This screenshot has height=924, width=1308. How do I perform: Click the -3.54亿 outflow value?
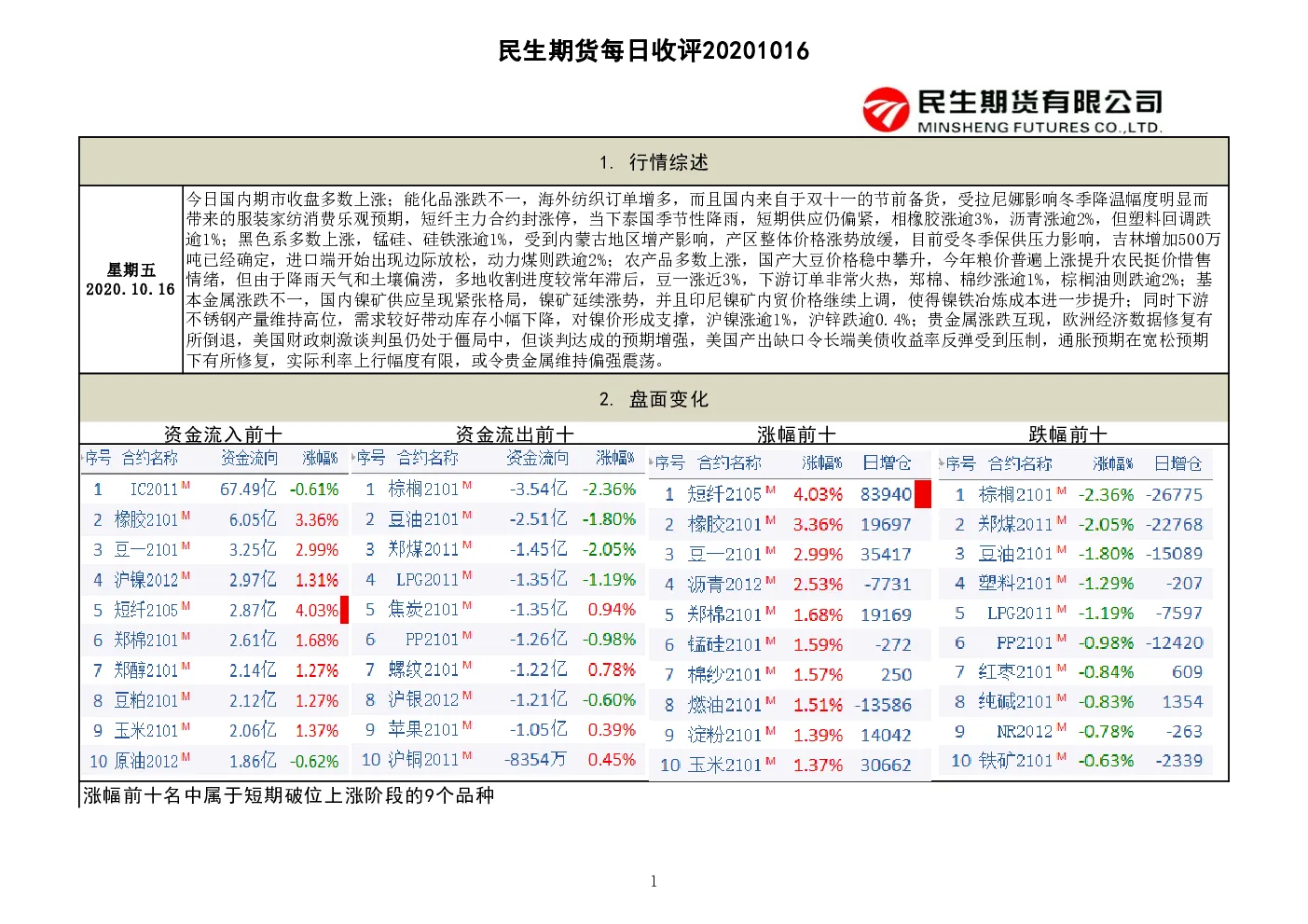(538, 489)
